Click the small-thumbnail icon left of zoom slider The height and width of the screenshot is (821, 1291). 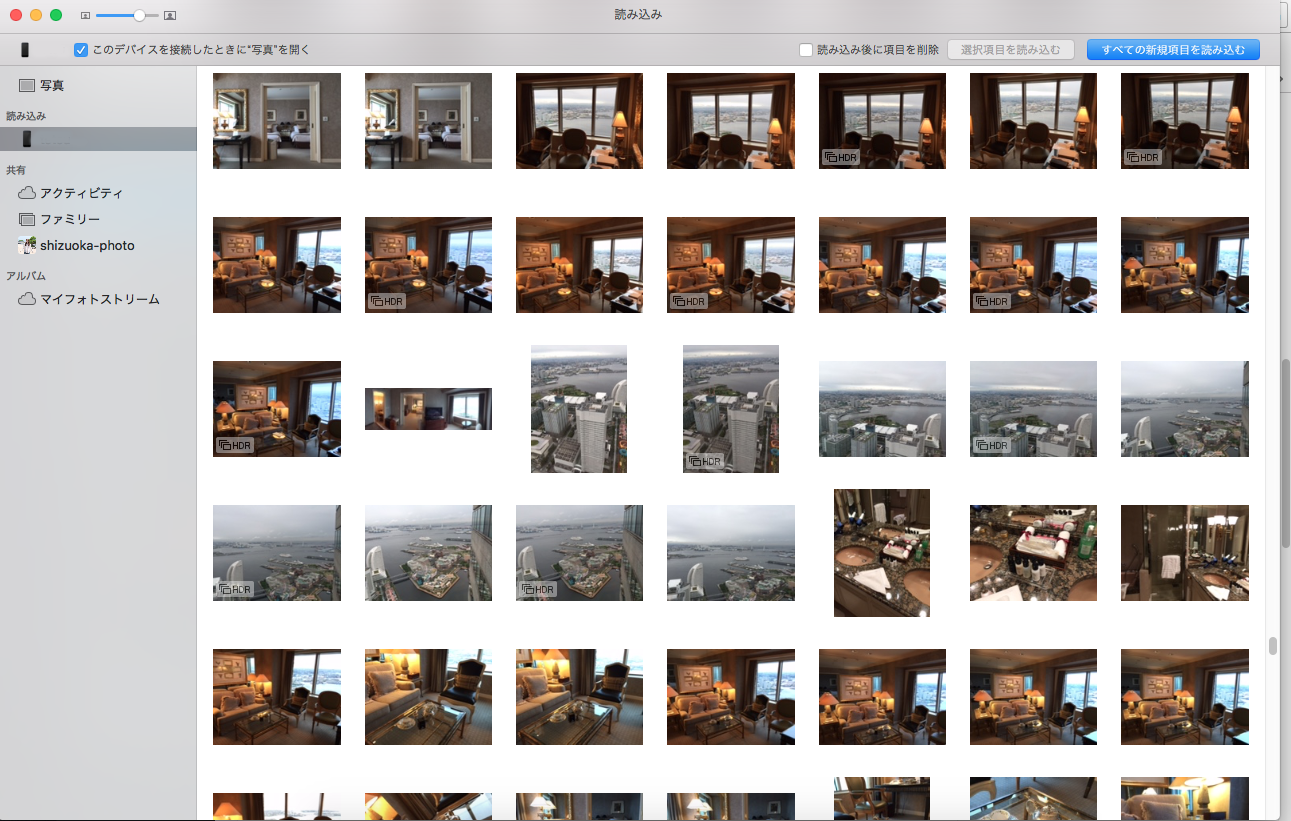(86, 15)
